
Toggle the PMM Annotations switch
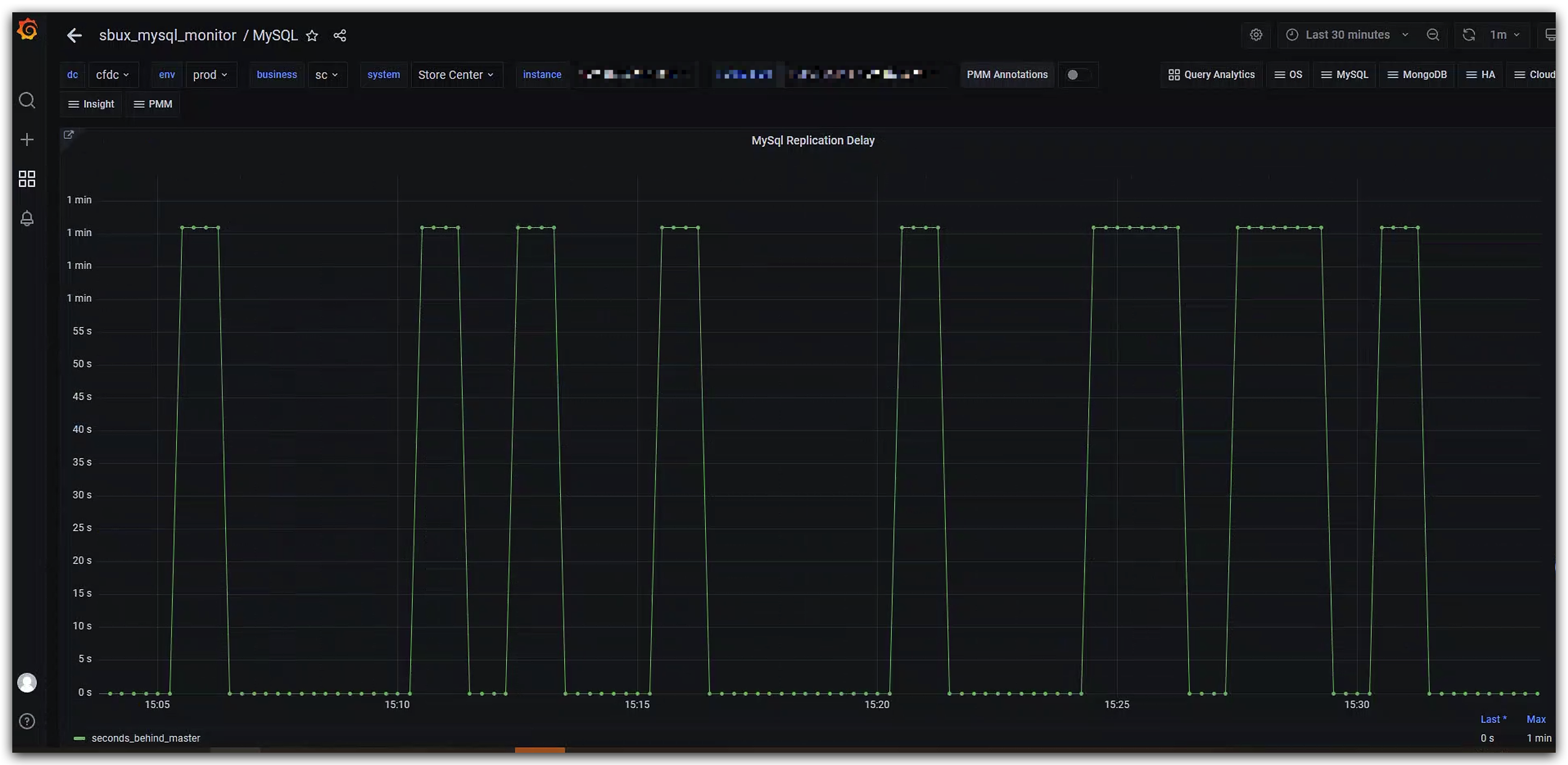click(1077, 75)
